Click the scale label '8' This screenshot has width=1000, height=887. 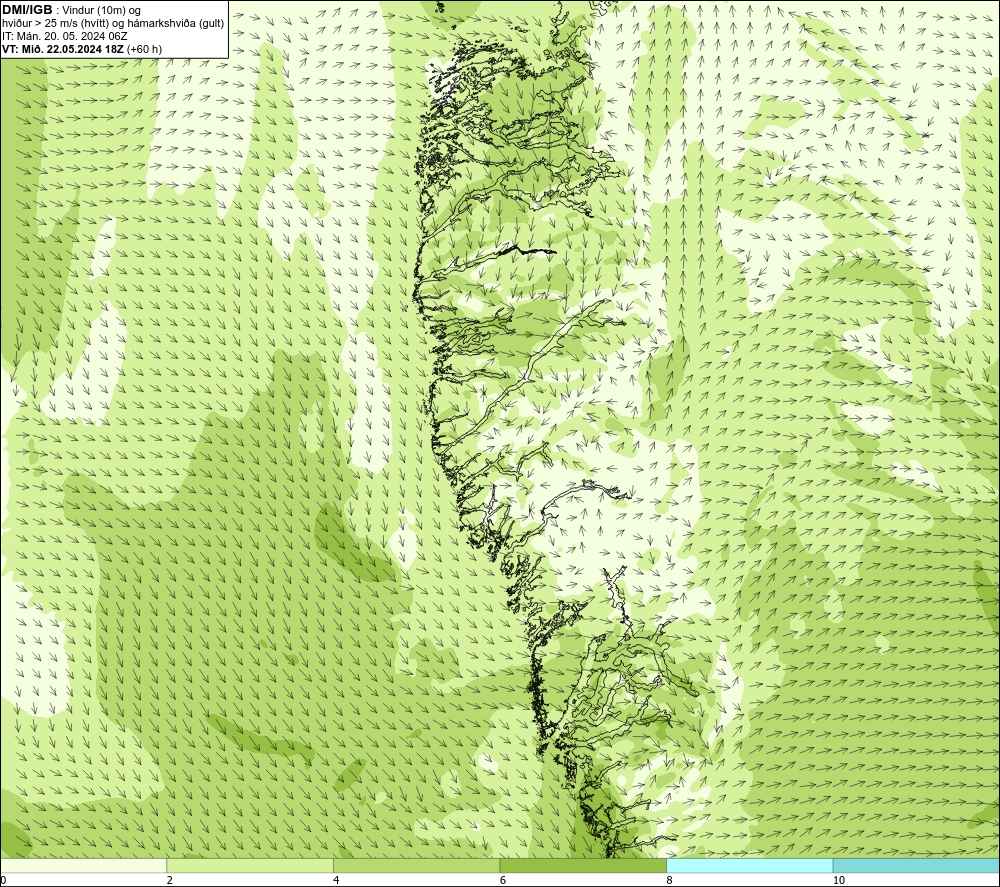click(670, 881)
